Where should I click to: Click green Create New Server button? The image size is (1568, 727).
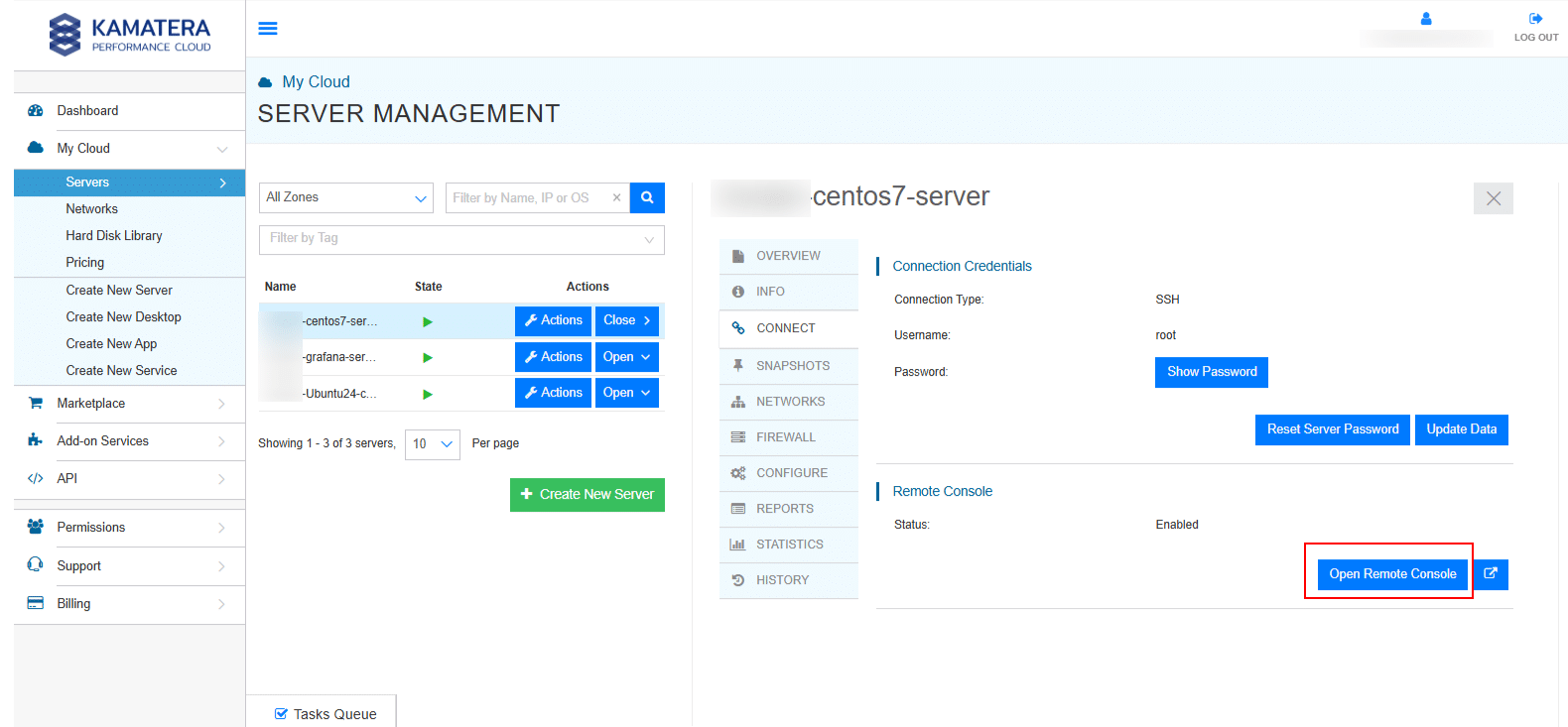(588, 495)
